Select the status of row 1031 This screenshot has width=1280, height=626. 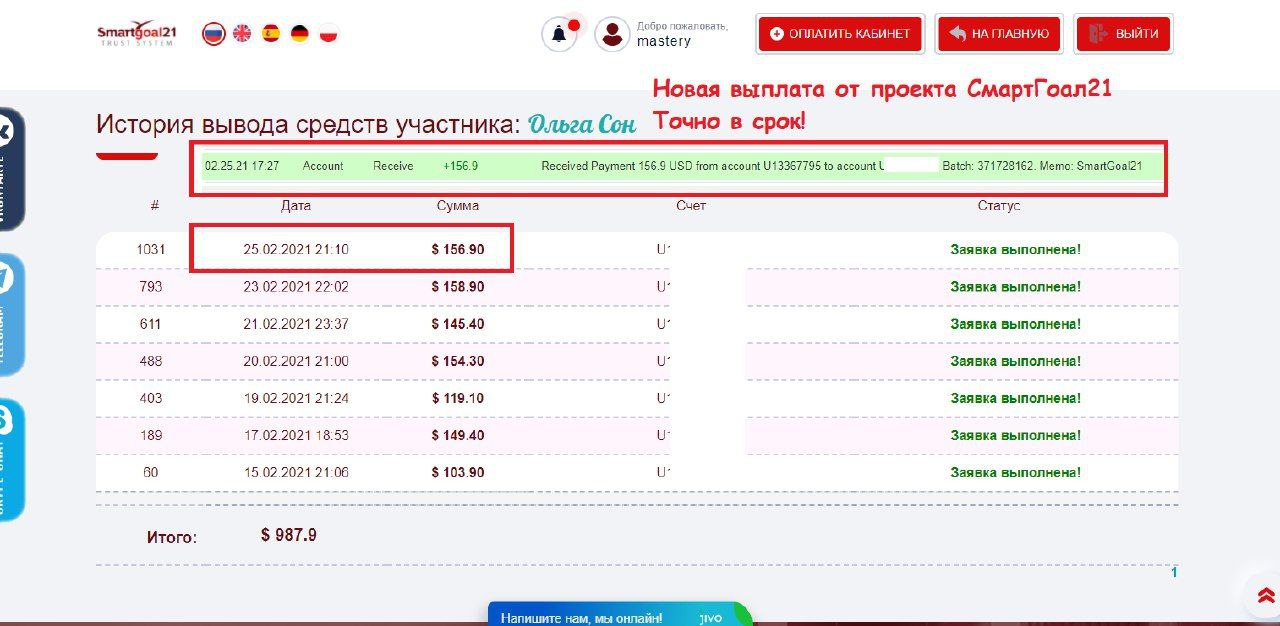(1015, 249)
